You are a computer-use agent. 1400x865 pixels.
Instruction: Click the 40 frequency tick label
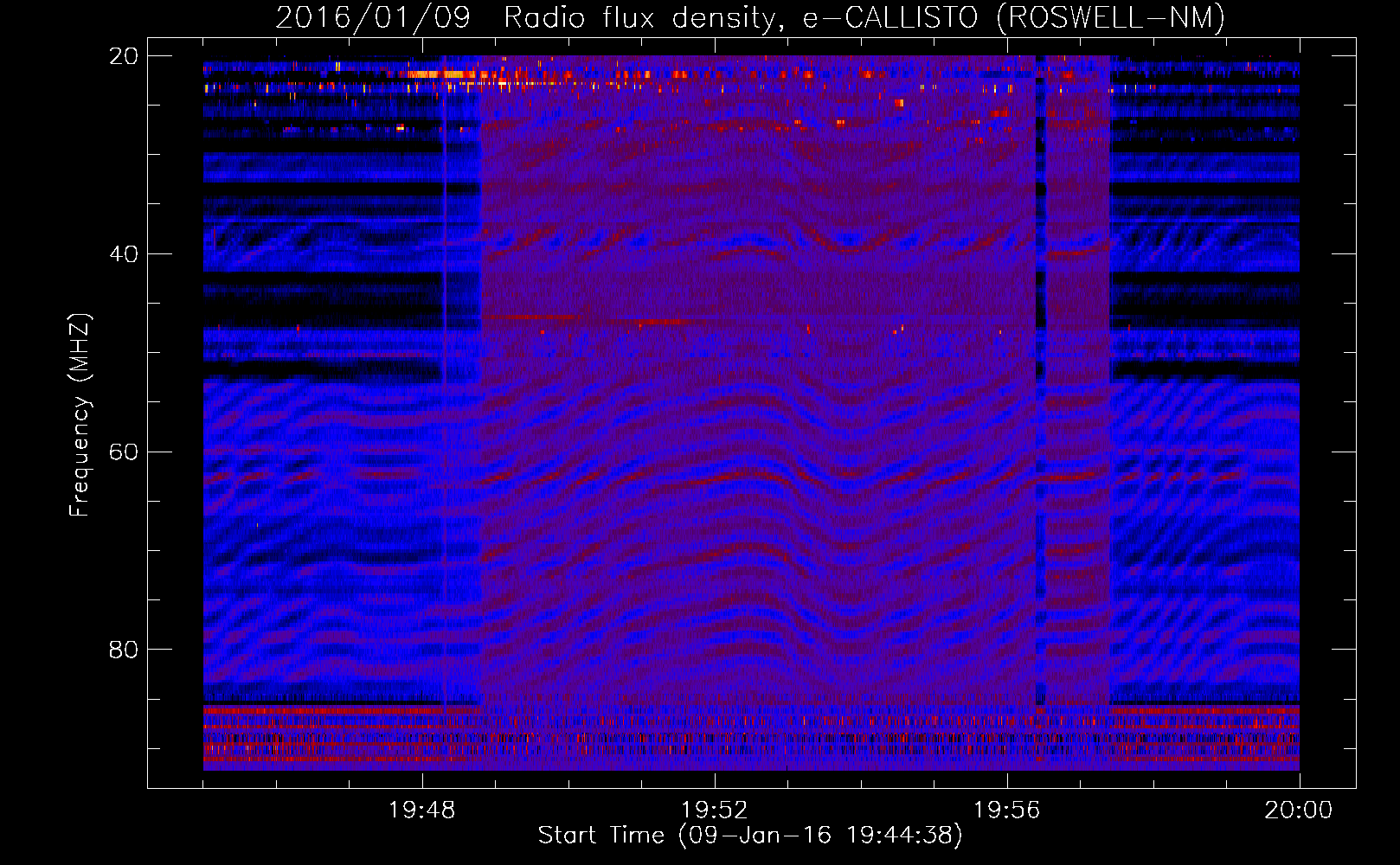(123, 254)
